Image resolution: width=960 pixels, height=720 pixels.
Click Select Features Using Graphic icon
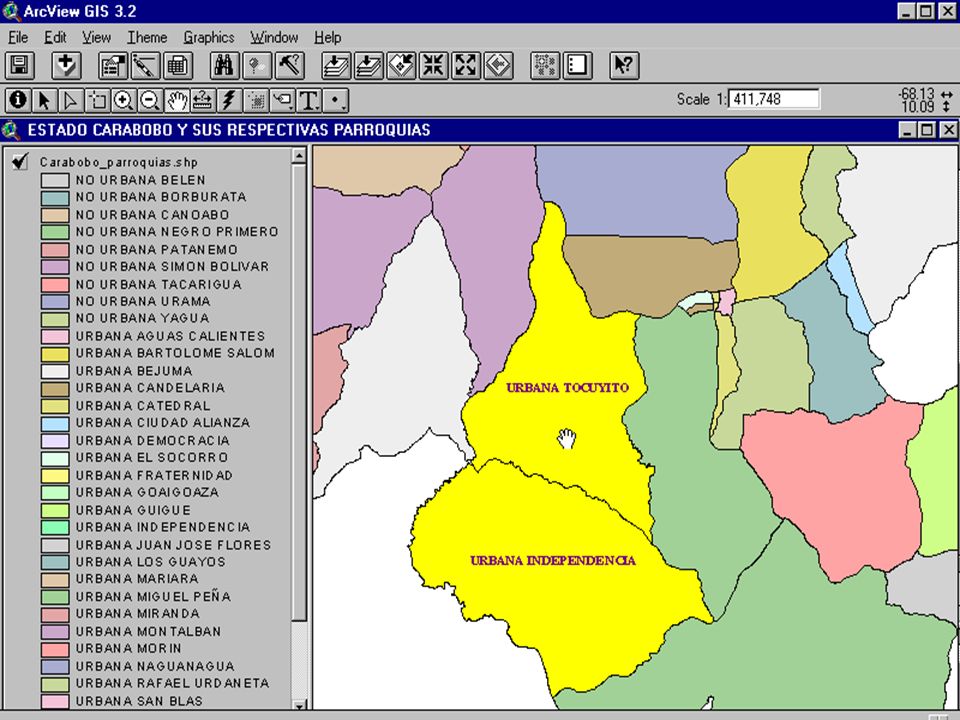coord(545,66)
